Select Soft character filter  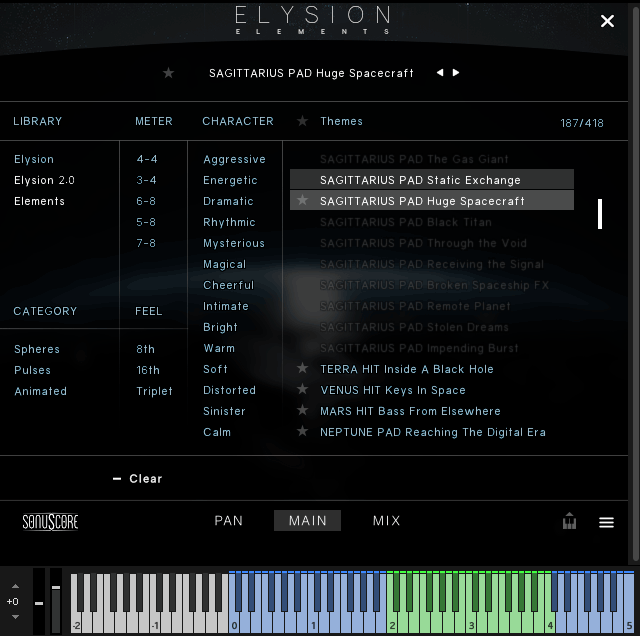tap(215, 369)
